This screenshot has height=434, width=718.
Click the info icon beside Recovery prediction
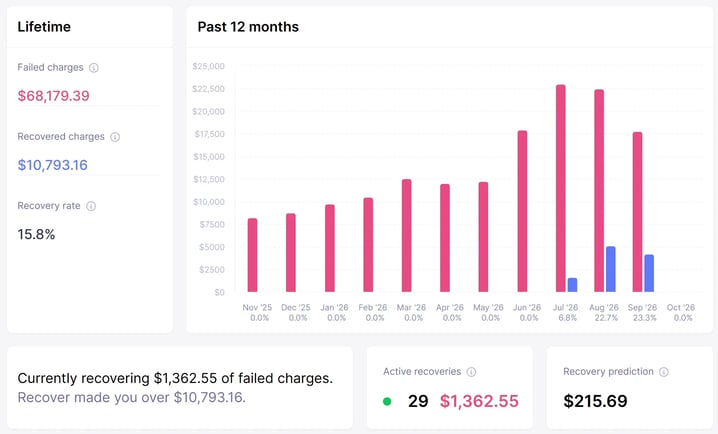tap(664, 372)
